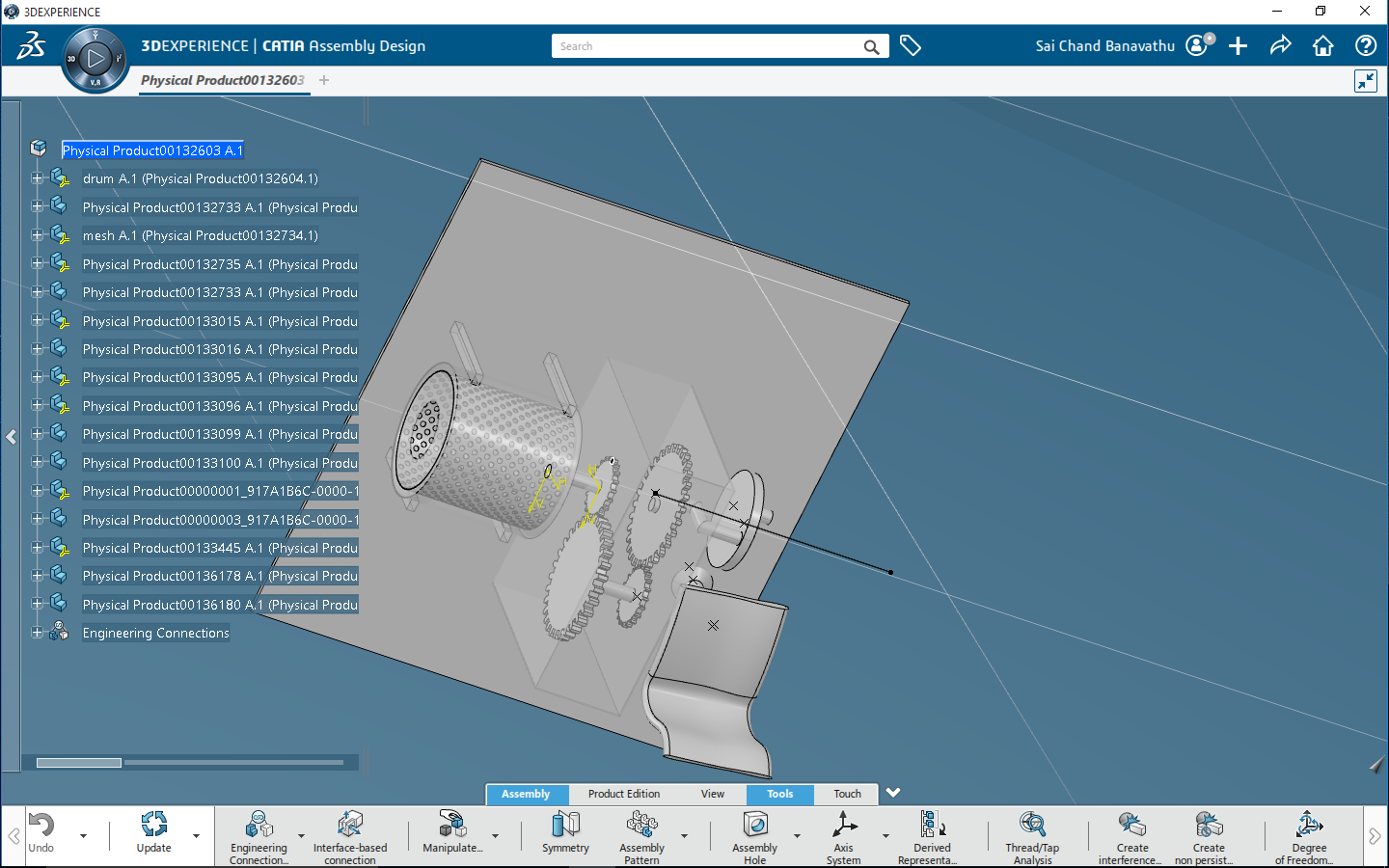Click the search magnifier icon
This screenshot has height=868, width=1389.
(871, 46)
